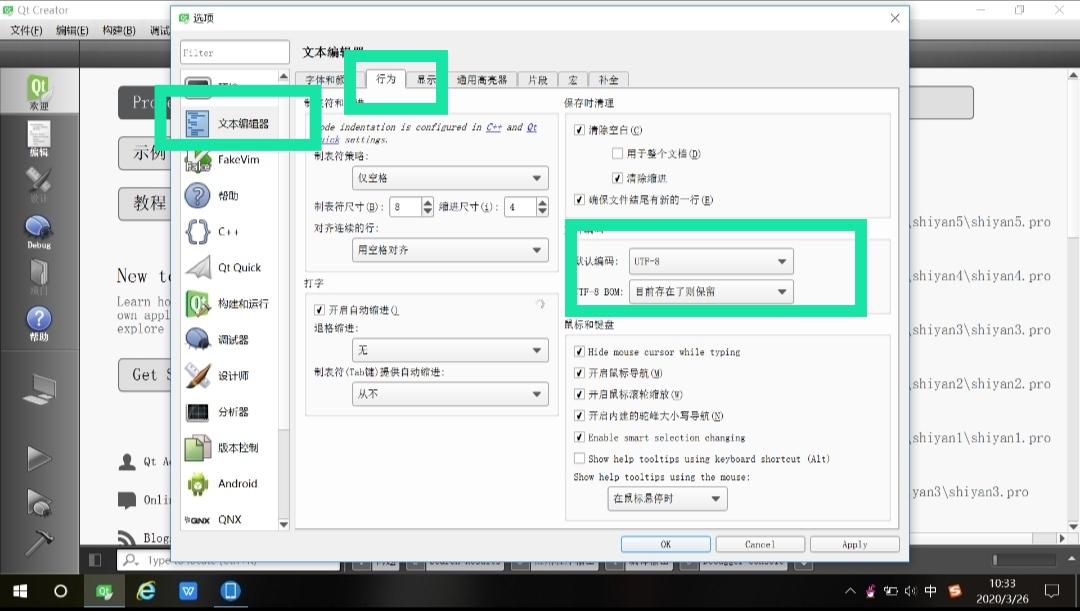Open Windows notification center icon
This screenshot has width=1080, height=611.
click(1052, 591)
